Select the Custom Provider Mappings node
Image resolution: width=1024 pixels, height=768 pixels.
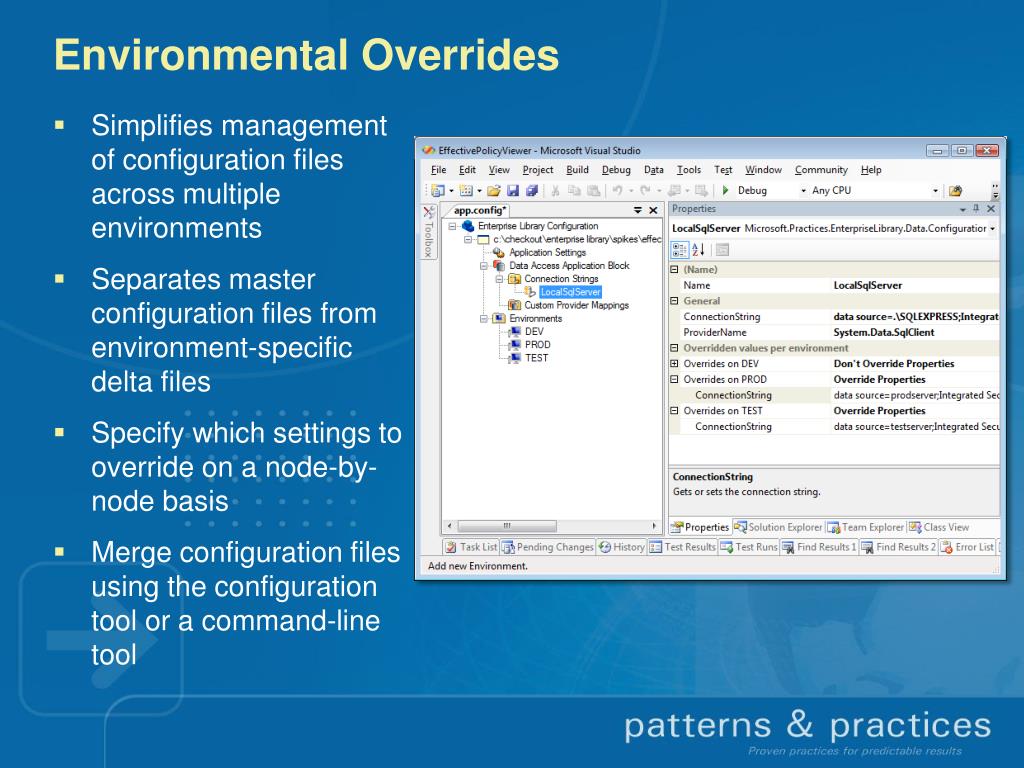(x=576, y=306)
